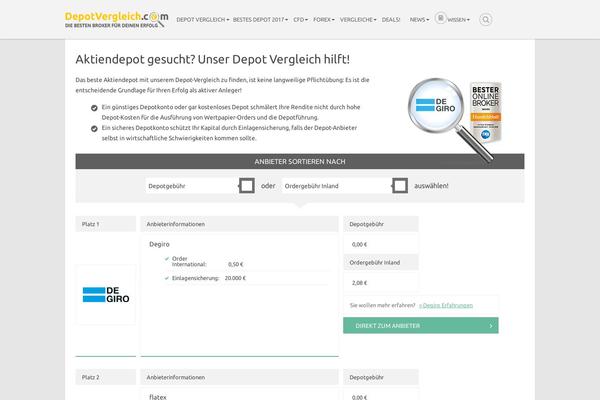Open the search magnifier icon in header
600x400 pixels.
[486, 20]
